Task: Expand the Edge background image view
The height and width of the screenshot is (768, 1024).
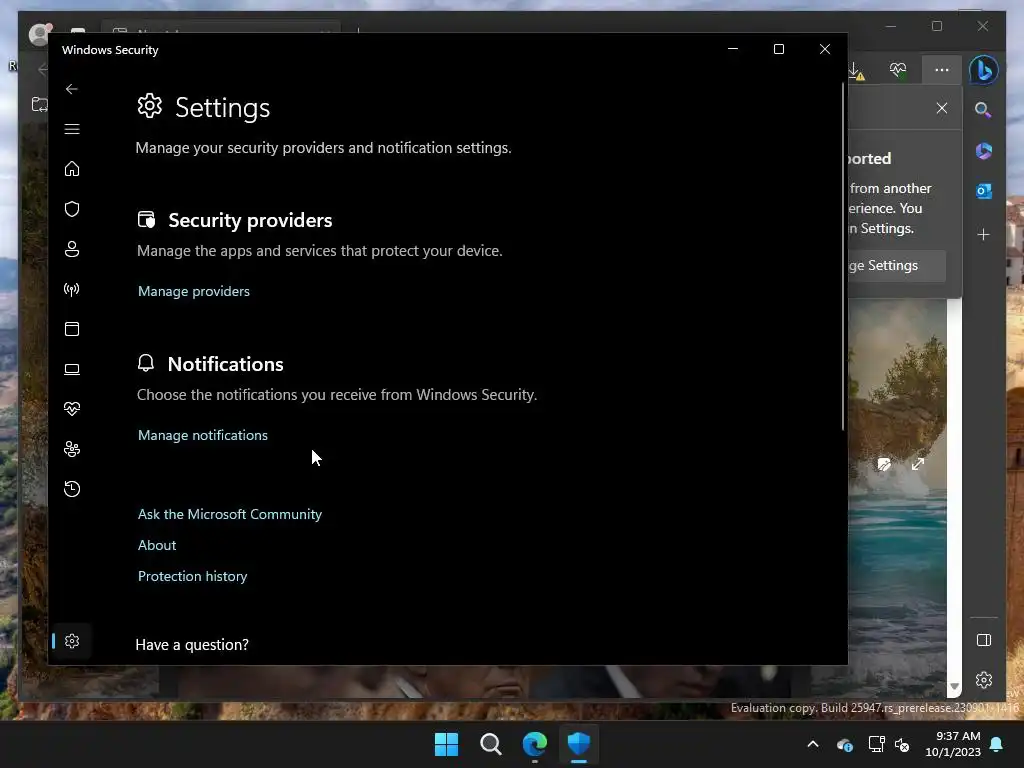Action: [918, 464]
